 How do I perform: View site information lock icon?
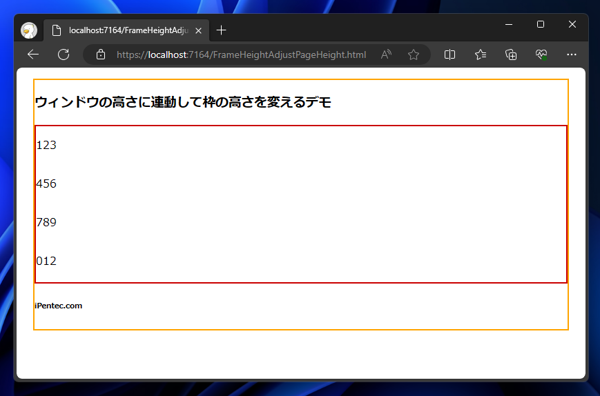pos(101,55)
